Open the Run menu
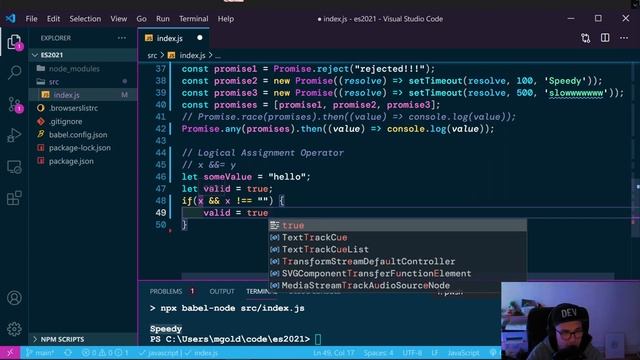The height and width of the screenshot is (360, 640). pos(162,19)
